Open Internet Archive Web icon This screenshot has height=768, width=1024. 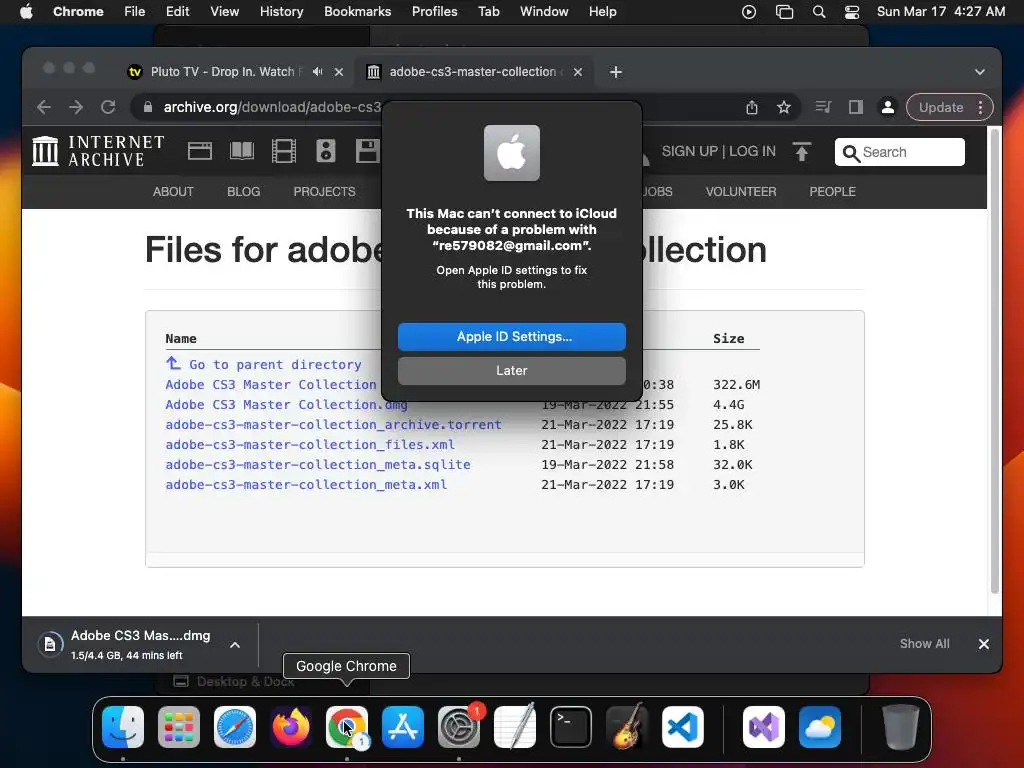point(200,151)
